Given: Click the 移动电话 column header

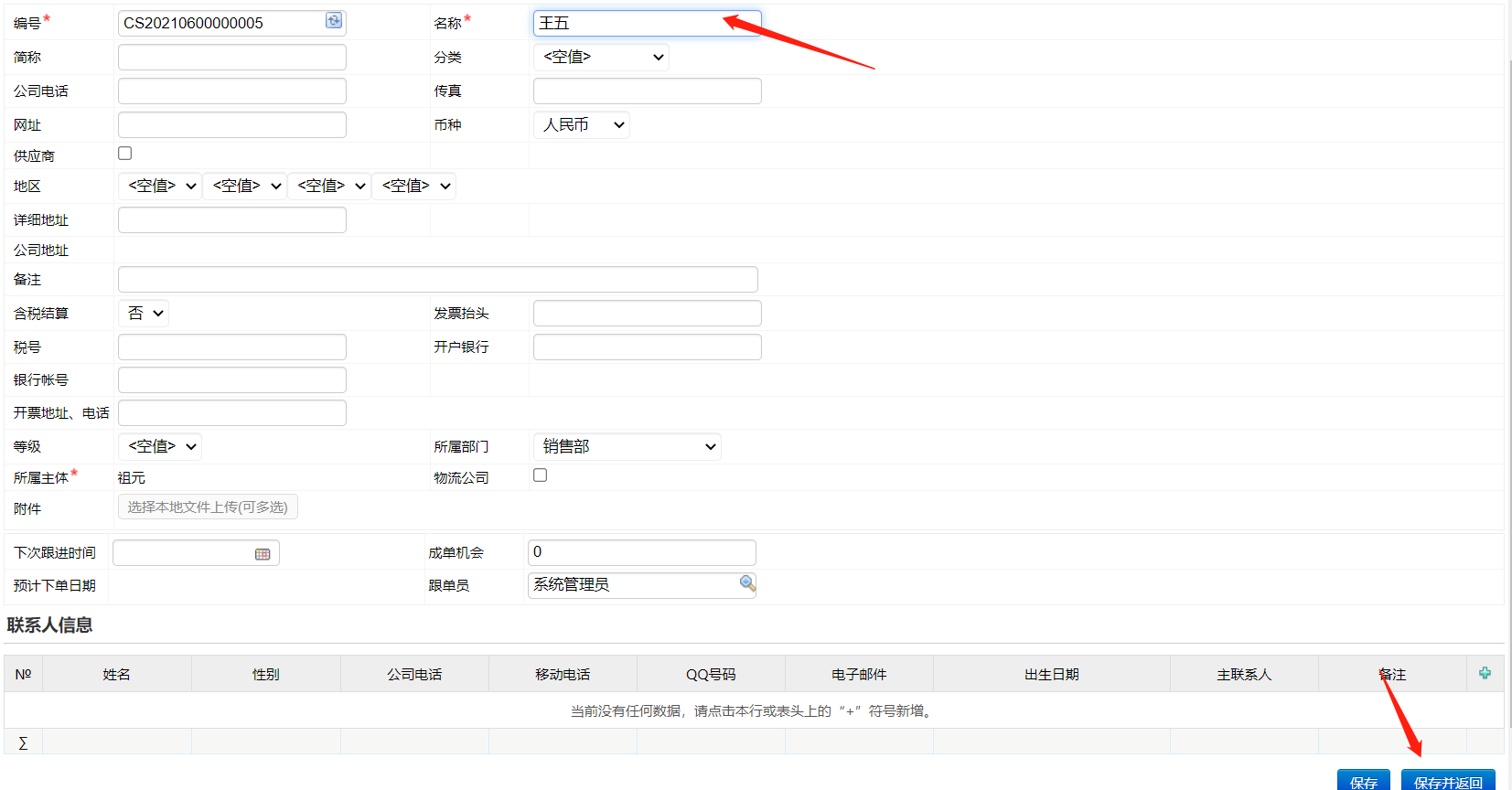Looking at the screenshot, I should 563,674.
